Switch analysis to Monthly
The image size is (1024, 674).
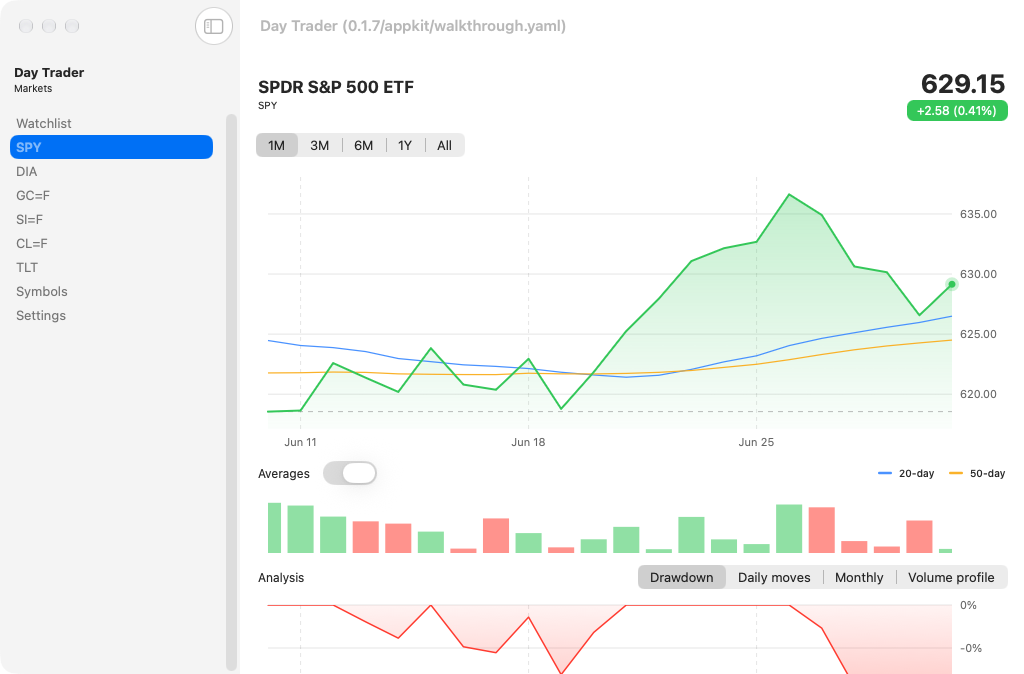point(859,577)
